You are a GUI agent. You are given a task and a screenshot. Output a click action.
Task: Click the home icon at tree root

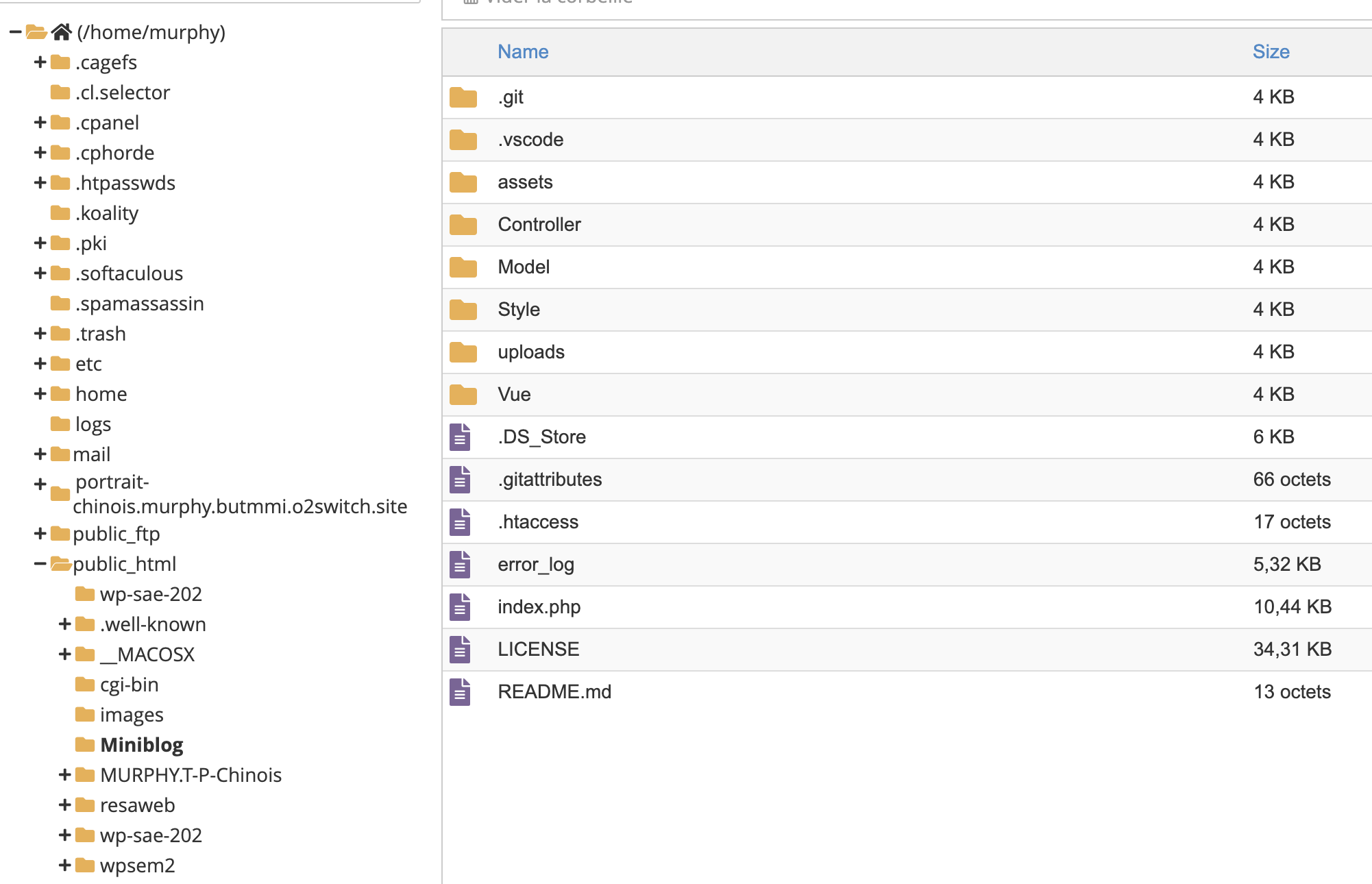pos(62,32)
